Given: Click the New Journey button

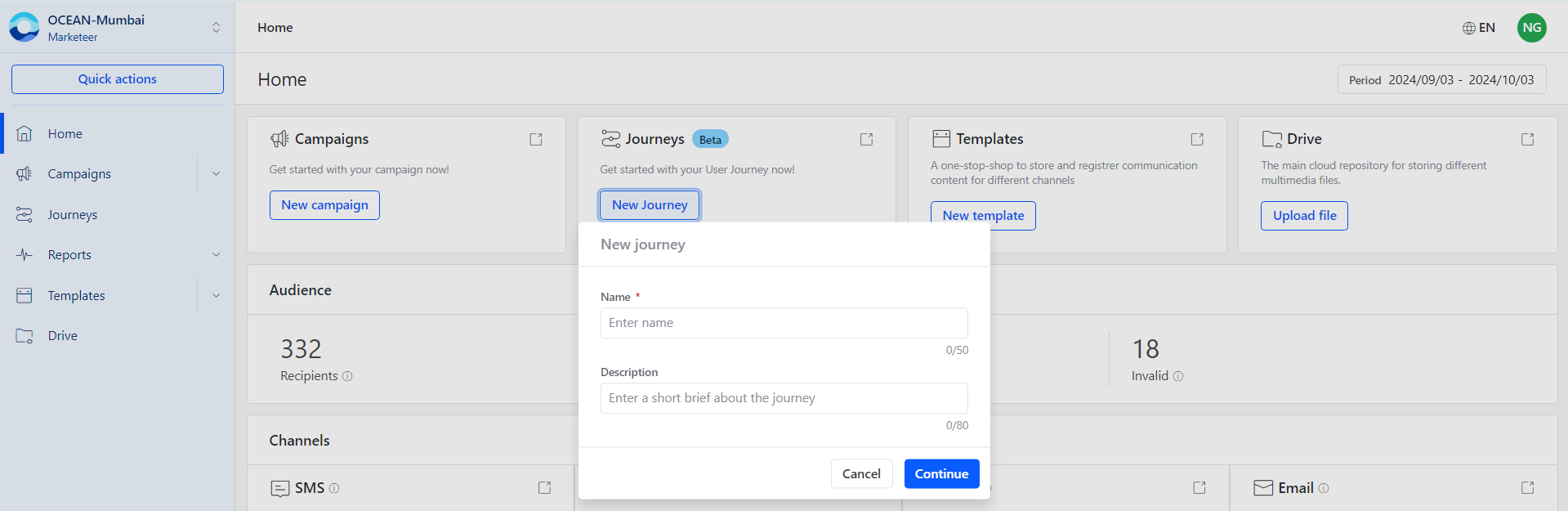Looking at the screenshot, I should click(650, 205).
